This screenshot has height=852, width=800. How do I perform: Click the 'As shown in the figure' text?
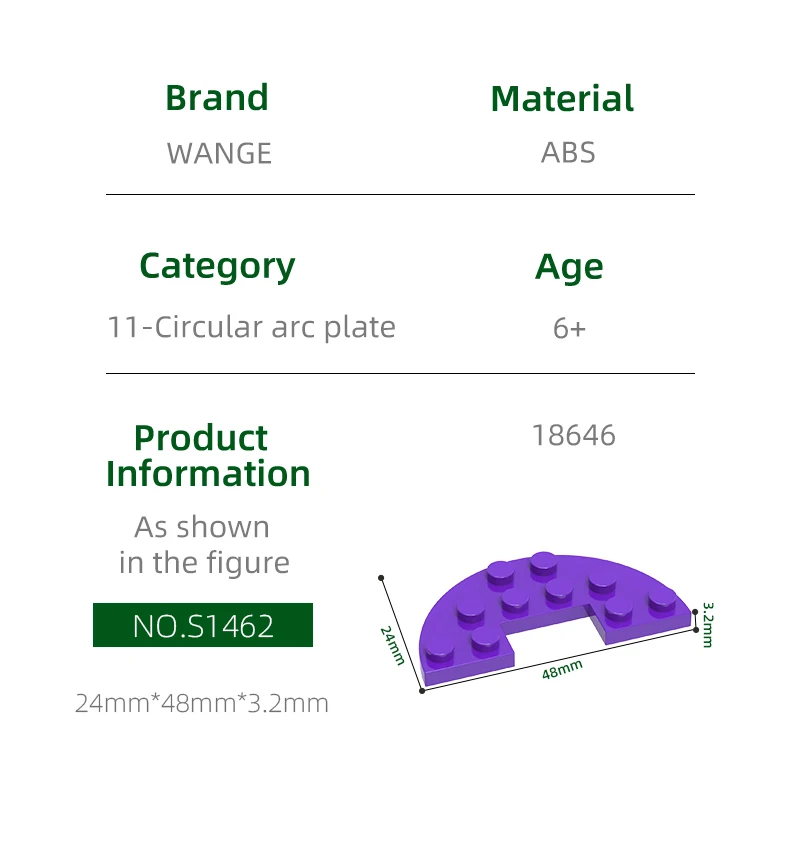click(203, 545)
